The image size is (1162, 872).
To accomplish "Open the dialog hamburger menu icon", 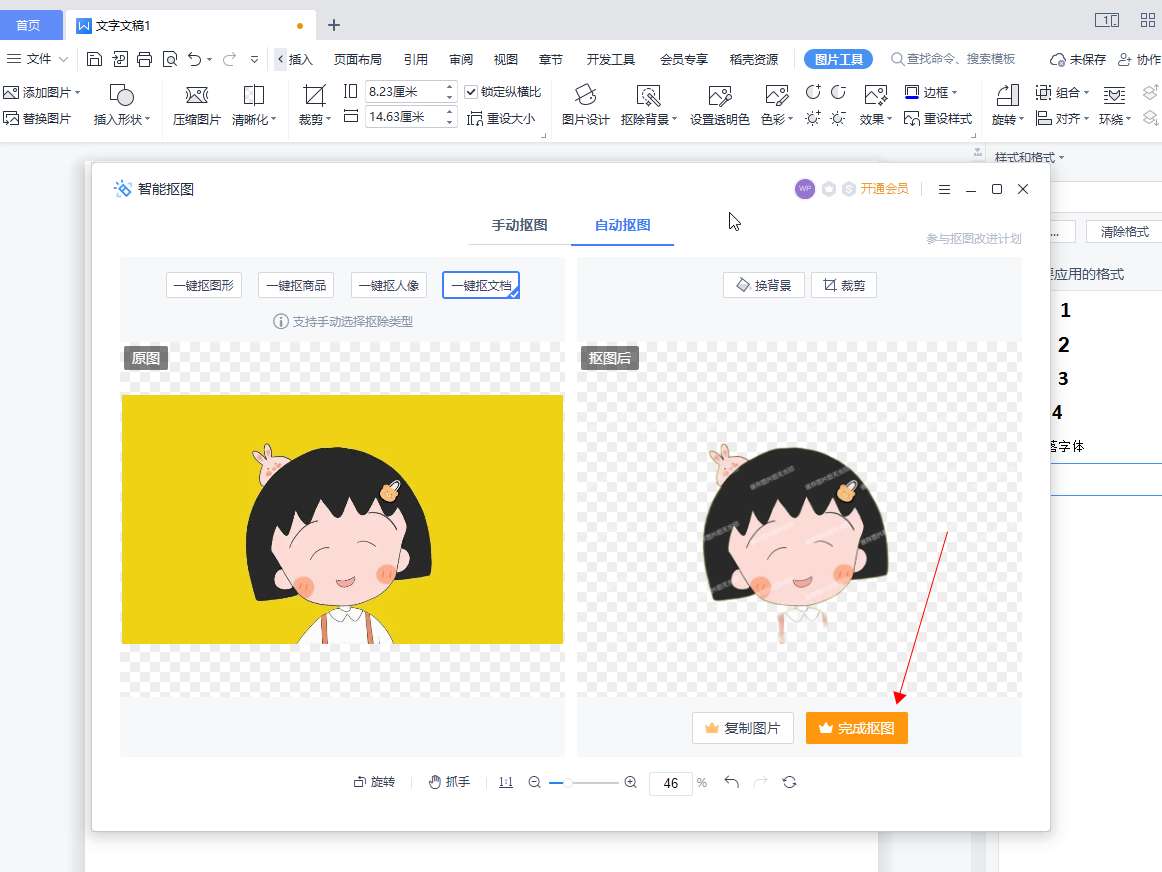I will pos(944,190).
